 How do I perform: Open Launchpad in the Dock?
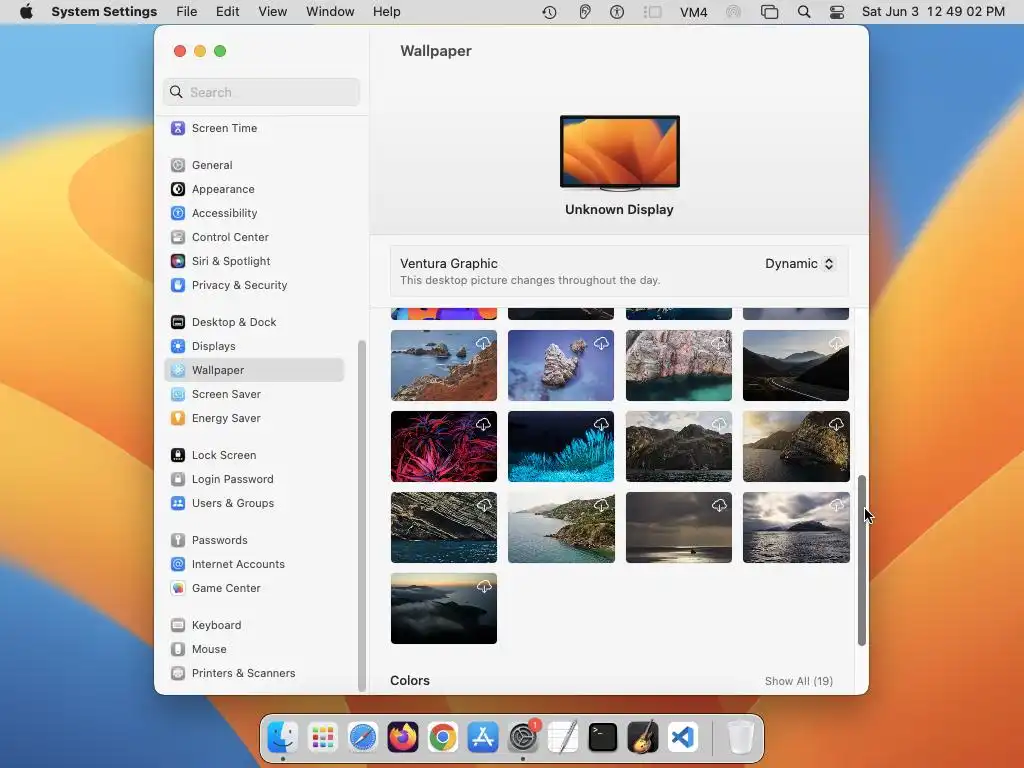click(x=323, y=737)
